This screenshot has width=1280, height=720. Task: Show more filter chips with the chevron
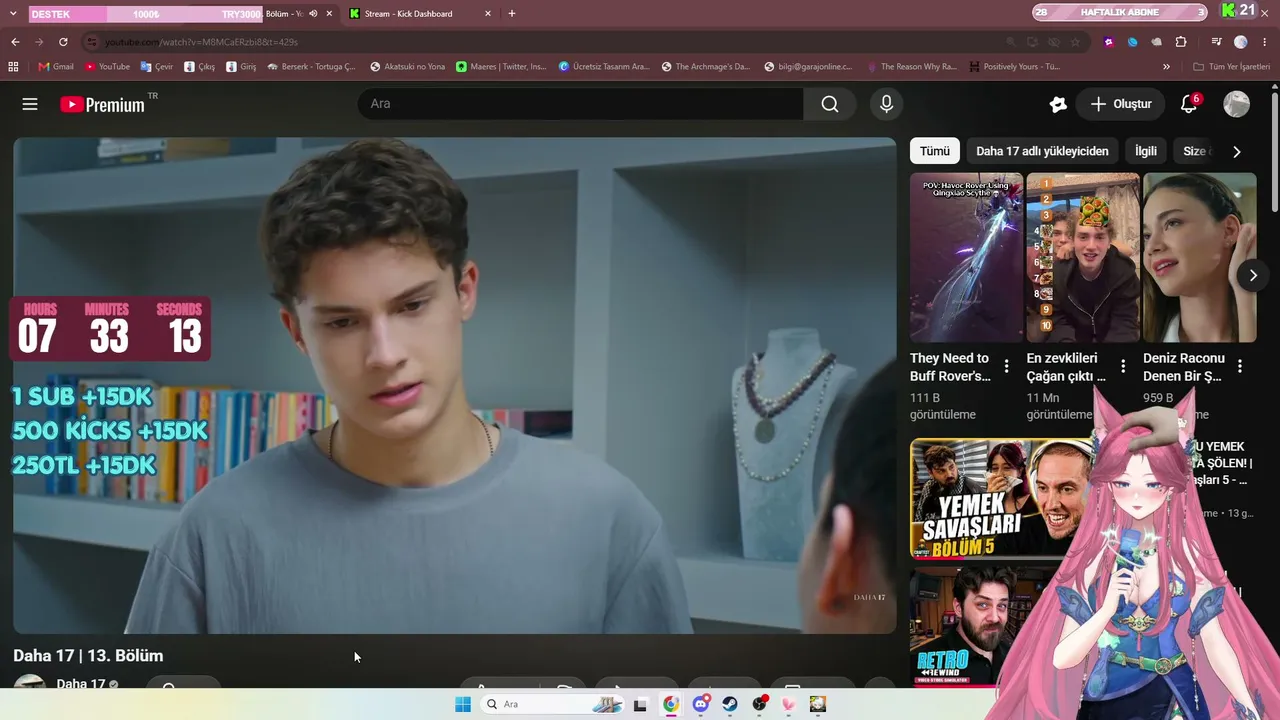[x=1237, y=152]
